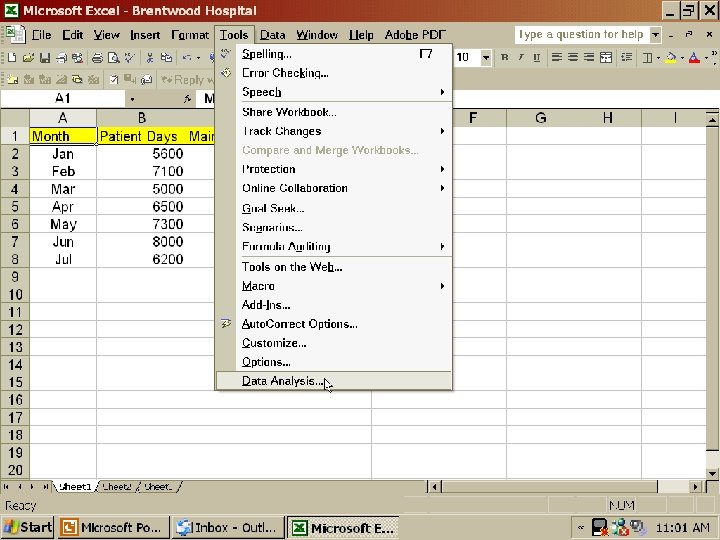
Task: Toggle italic formatting
Action: pos(521,57)
